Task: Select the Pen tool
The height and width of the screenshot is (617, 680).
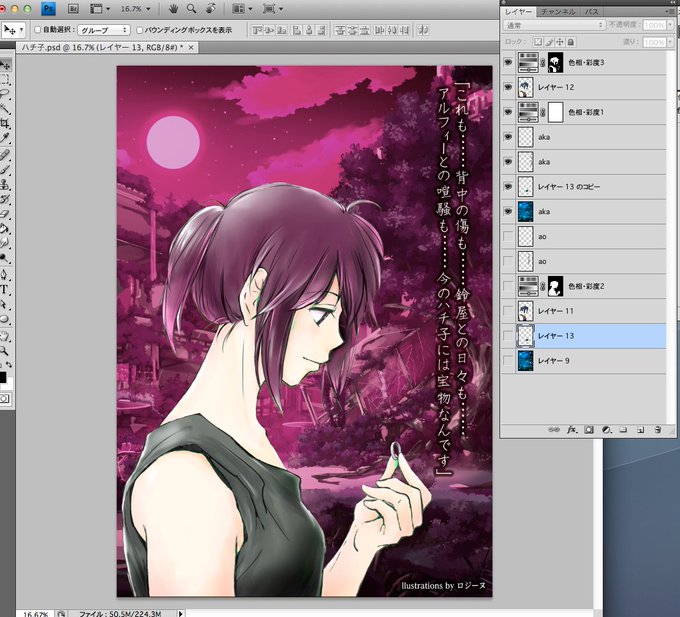Action: [x=5, y=275]
